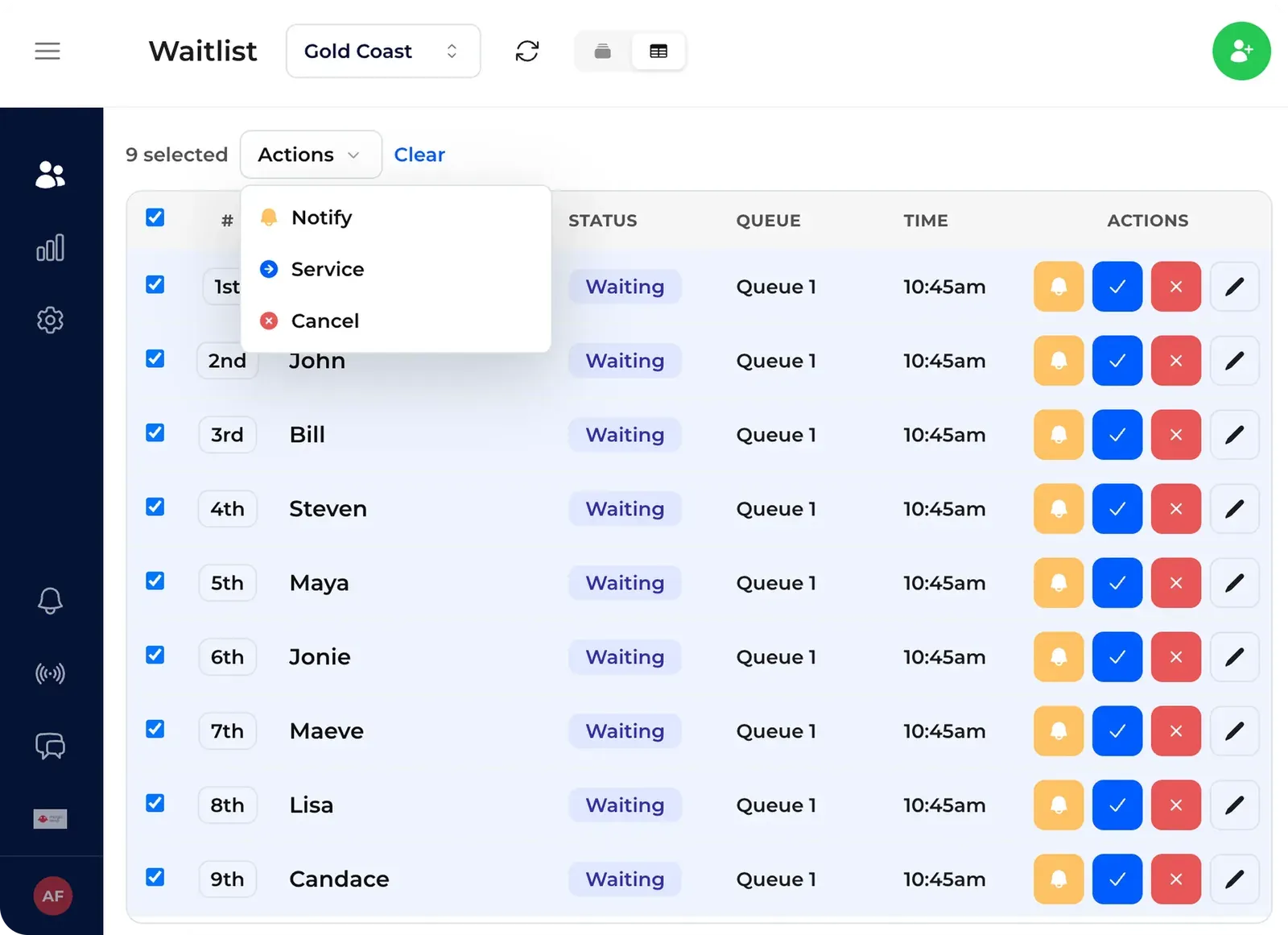Edit Candace's entry with the pencil icon
1288x935 pixels.
pyautogui.click(x=1235, y=879)
